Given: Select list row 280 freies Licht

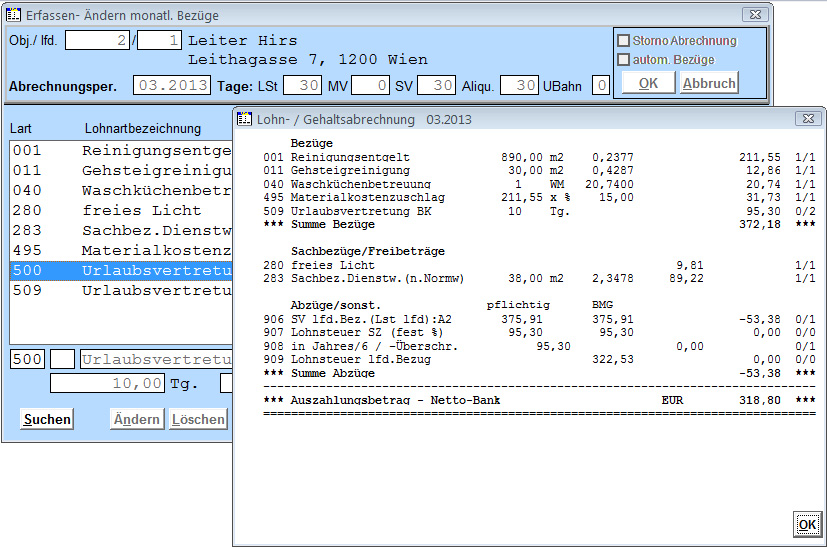Looking at the screenshot, I should [x=121, y=210].
